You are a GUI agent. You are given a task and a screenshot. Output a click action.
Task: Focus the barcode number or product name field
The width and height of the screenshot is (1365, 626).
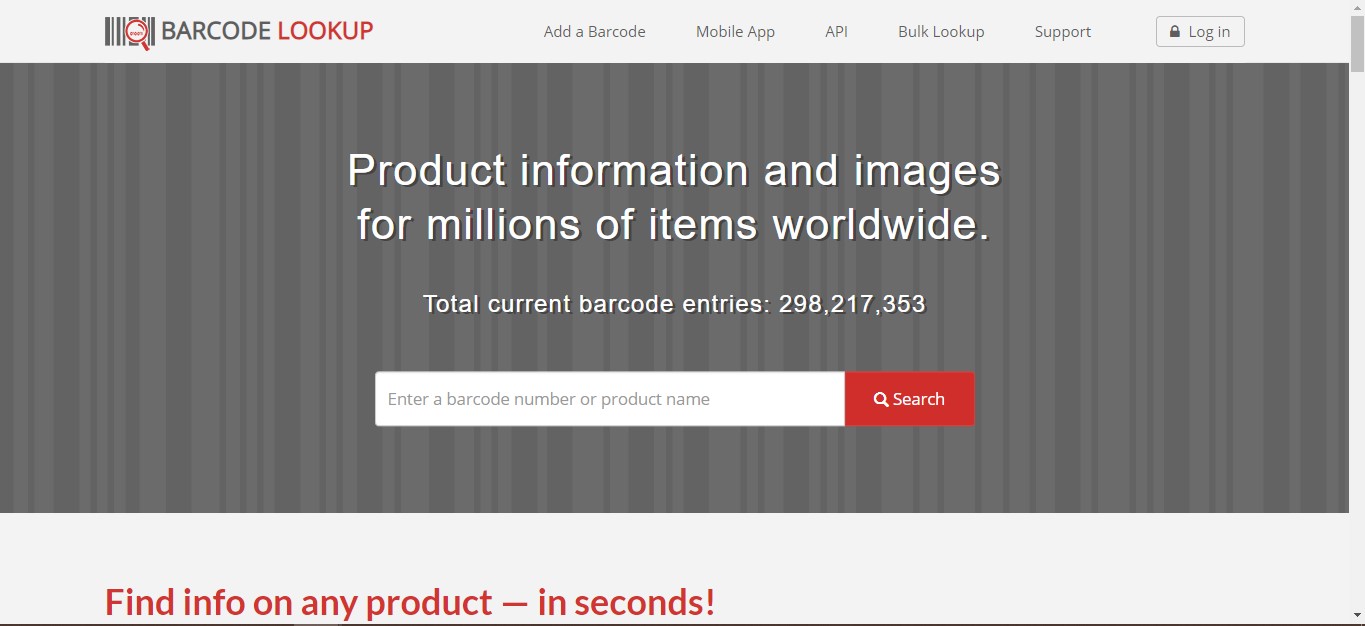[x=610, y=399]
